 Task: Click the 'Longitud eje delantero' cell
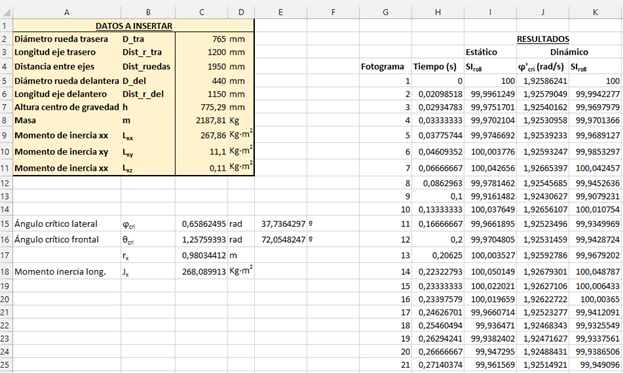[x=67, y=94]
